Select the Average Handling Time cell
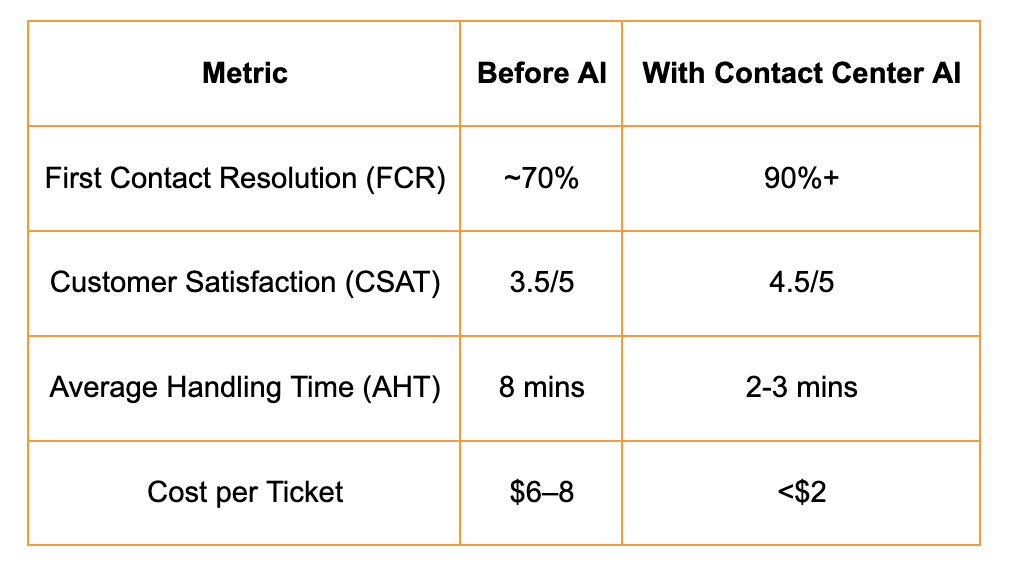The image size is (1014, 568). point(245,387)
